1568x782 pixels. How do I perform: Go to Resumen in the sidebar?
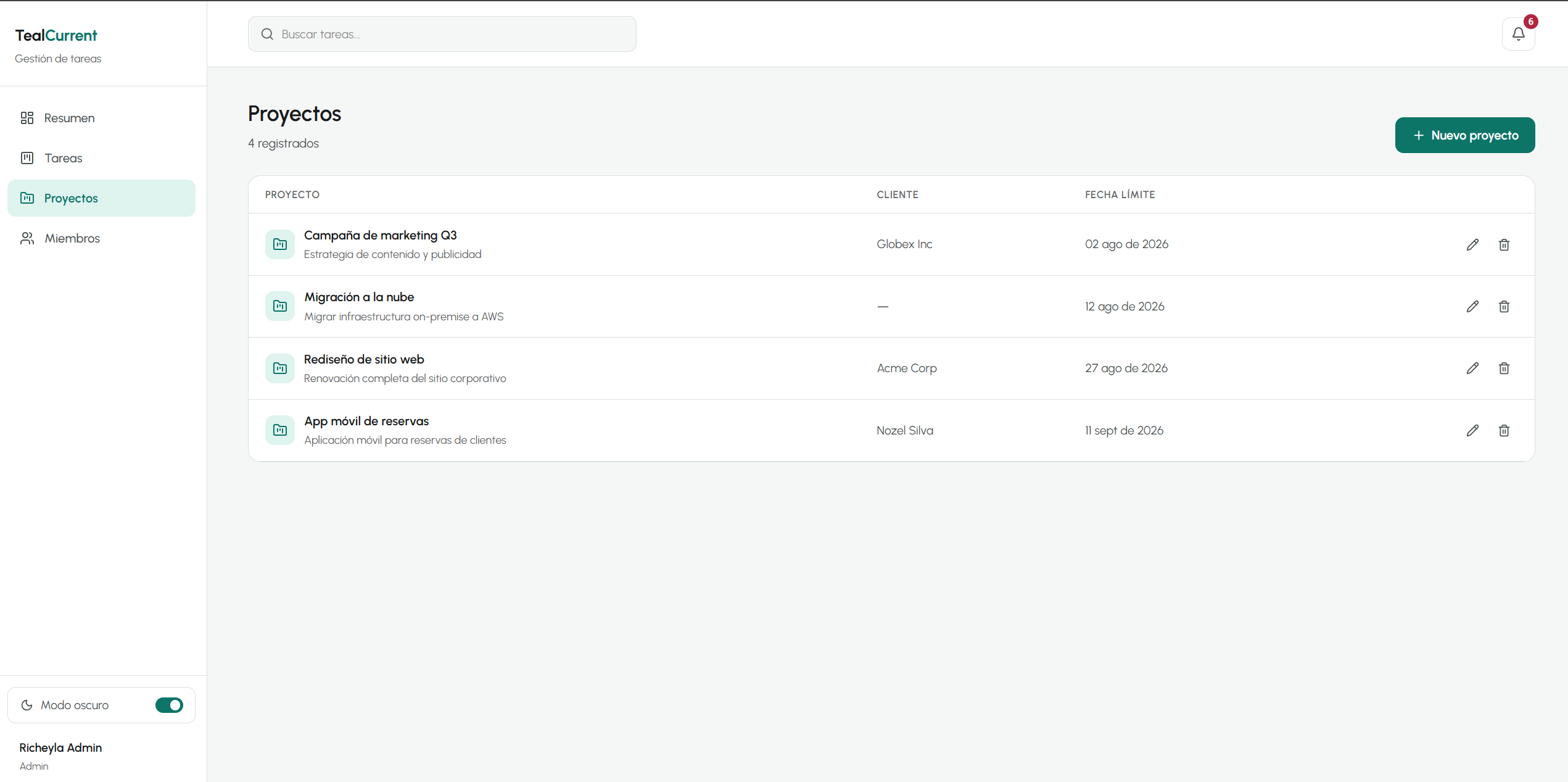[x=101, y=118]
